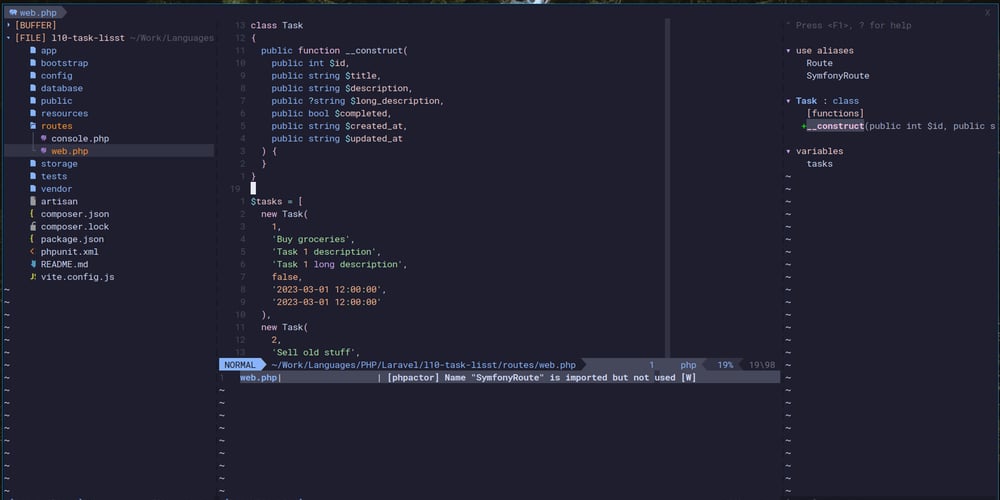Open web.php in the file tree
Screen dimensions: 1000x500
(x=69, y=151)
